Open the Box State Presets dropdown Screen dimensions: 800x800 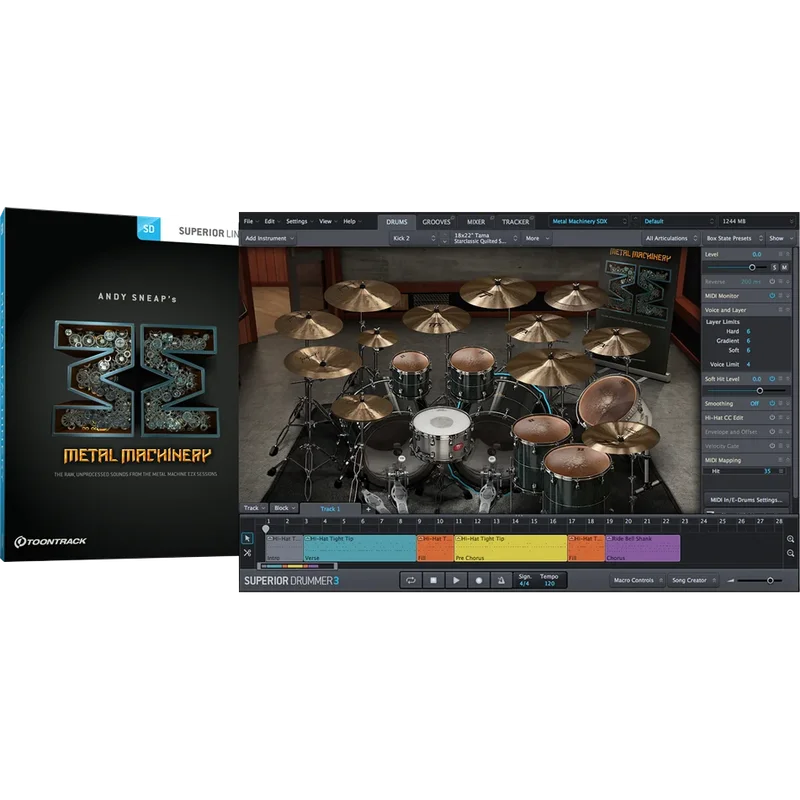click(733, 238)
